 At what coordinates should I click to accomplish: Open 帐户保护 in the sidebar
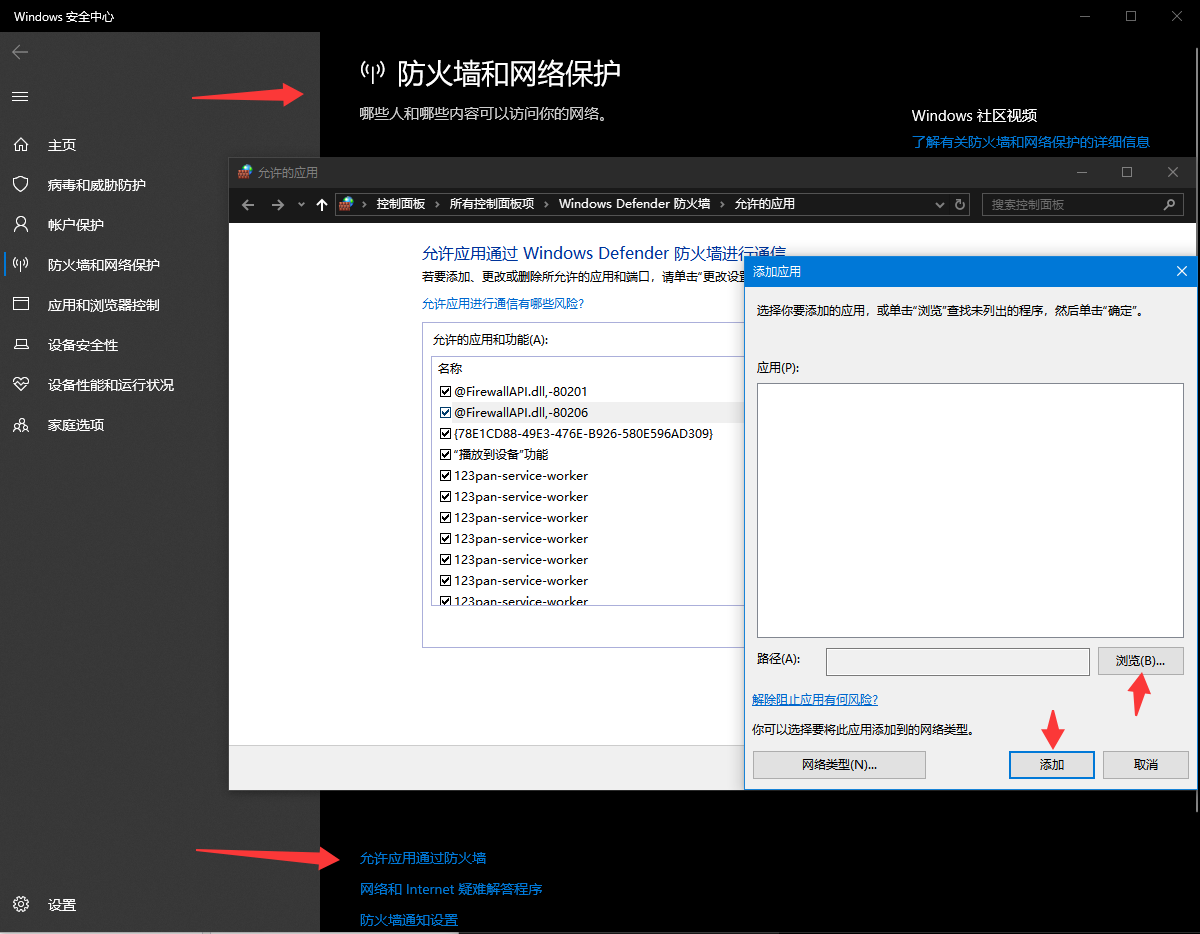point(76,225)
